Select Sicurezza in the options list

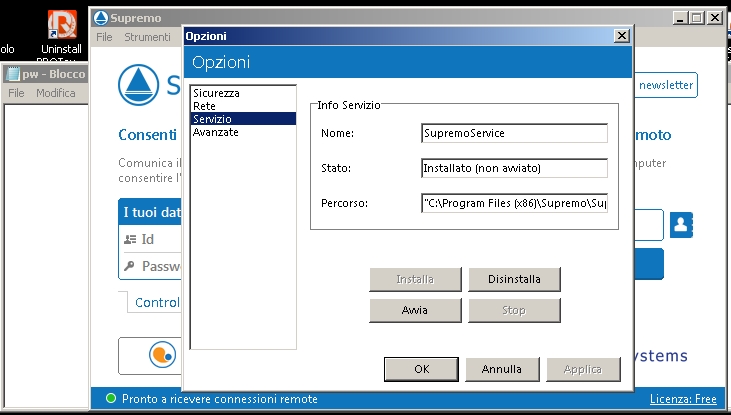pos(243,93)
